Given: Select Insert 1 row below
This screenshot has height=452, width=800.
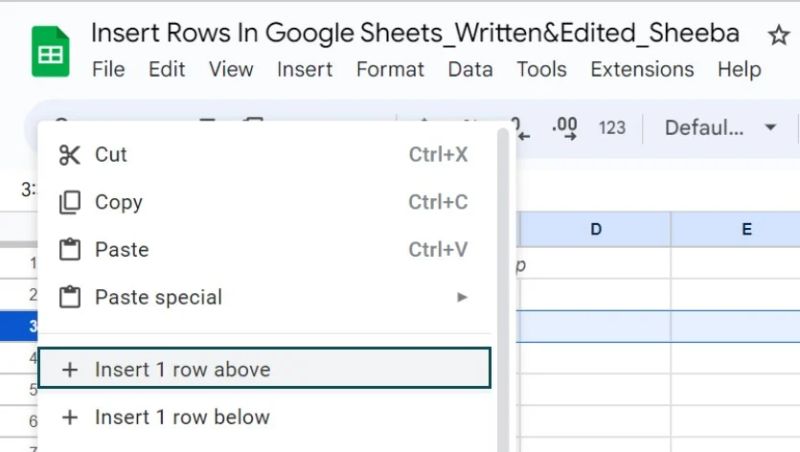Looking at the screenshot, I should click(264, 417).
